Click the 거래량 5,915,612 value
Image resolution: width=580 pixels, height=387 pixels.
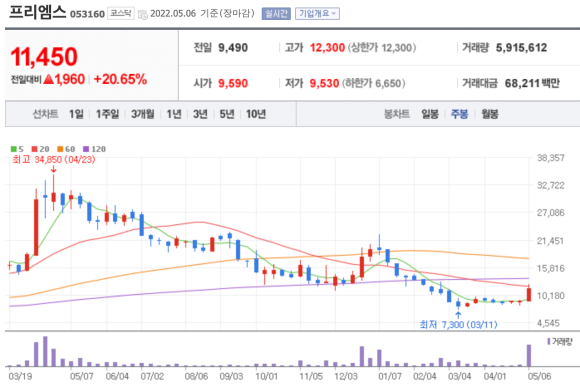tap(521, 48)
